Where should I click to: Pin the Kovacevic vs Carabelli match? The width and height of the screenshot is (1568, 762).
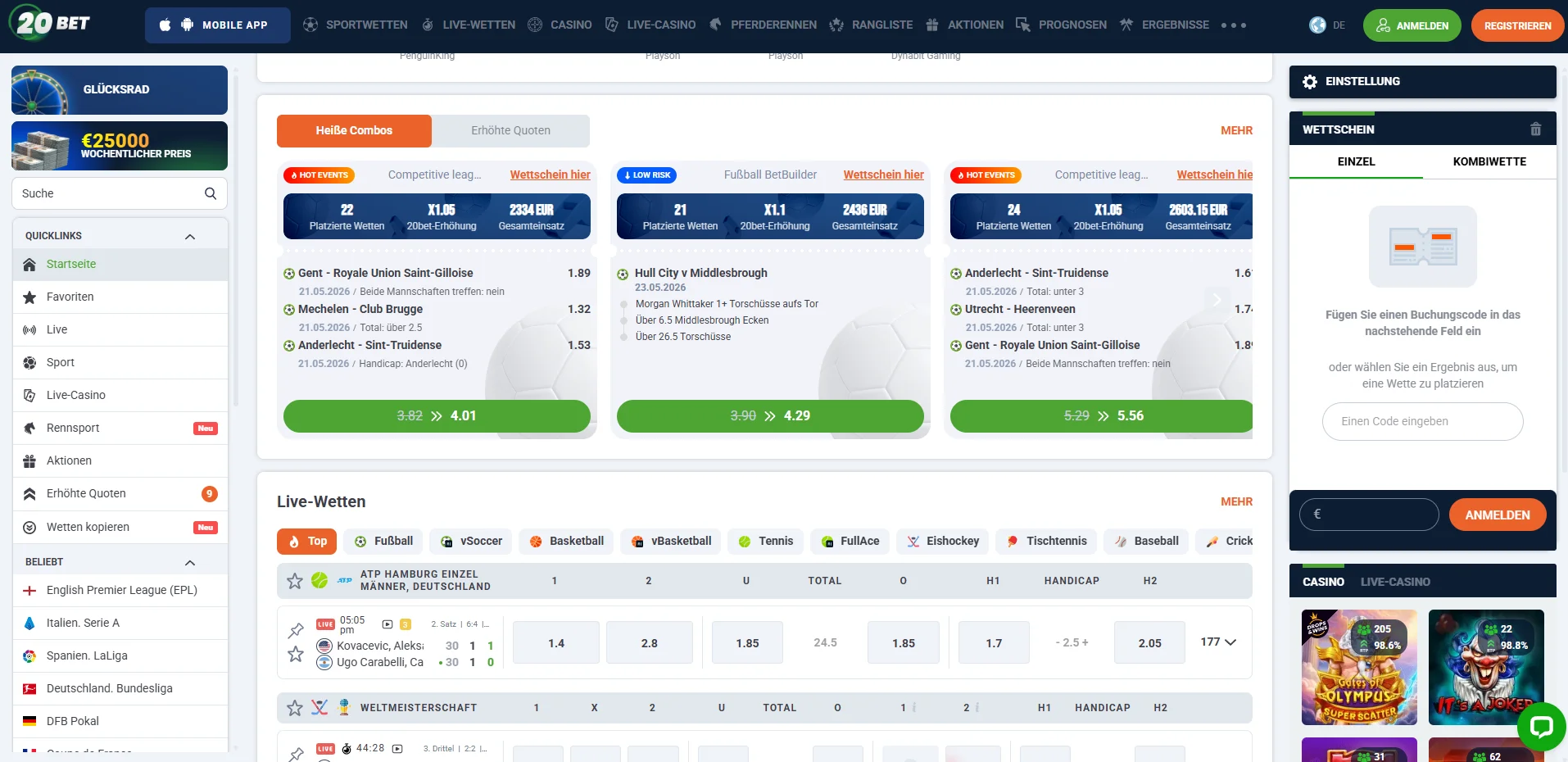296,630
